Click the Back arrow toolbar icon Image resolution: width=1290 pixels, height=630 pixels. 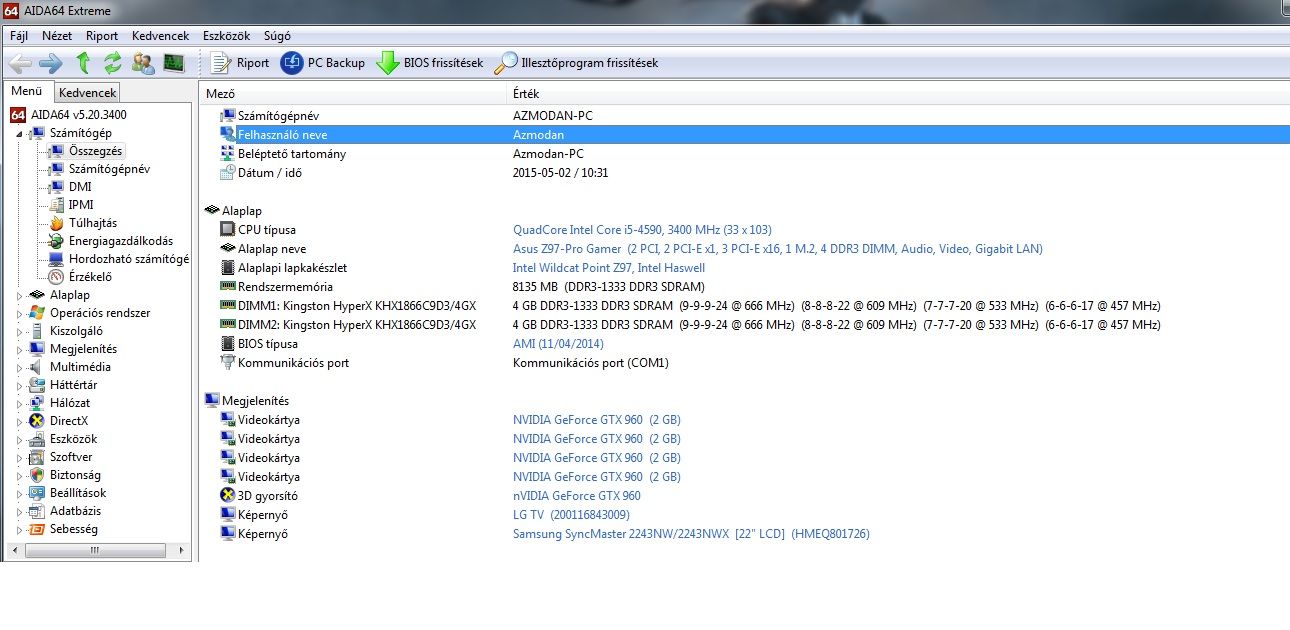click(21, 63)
